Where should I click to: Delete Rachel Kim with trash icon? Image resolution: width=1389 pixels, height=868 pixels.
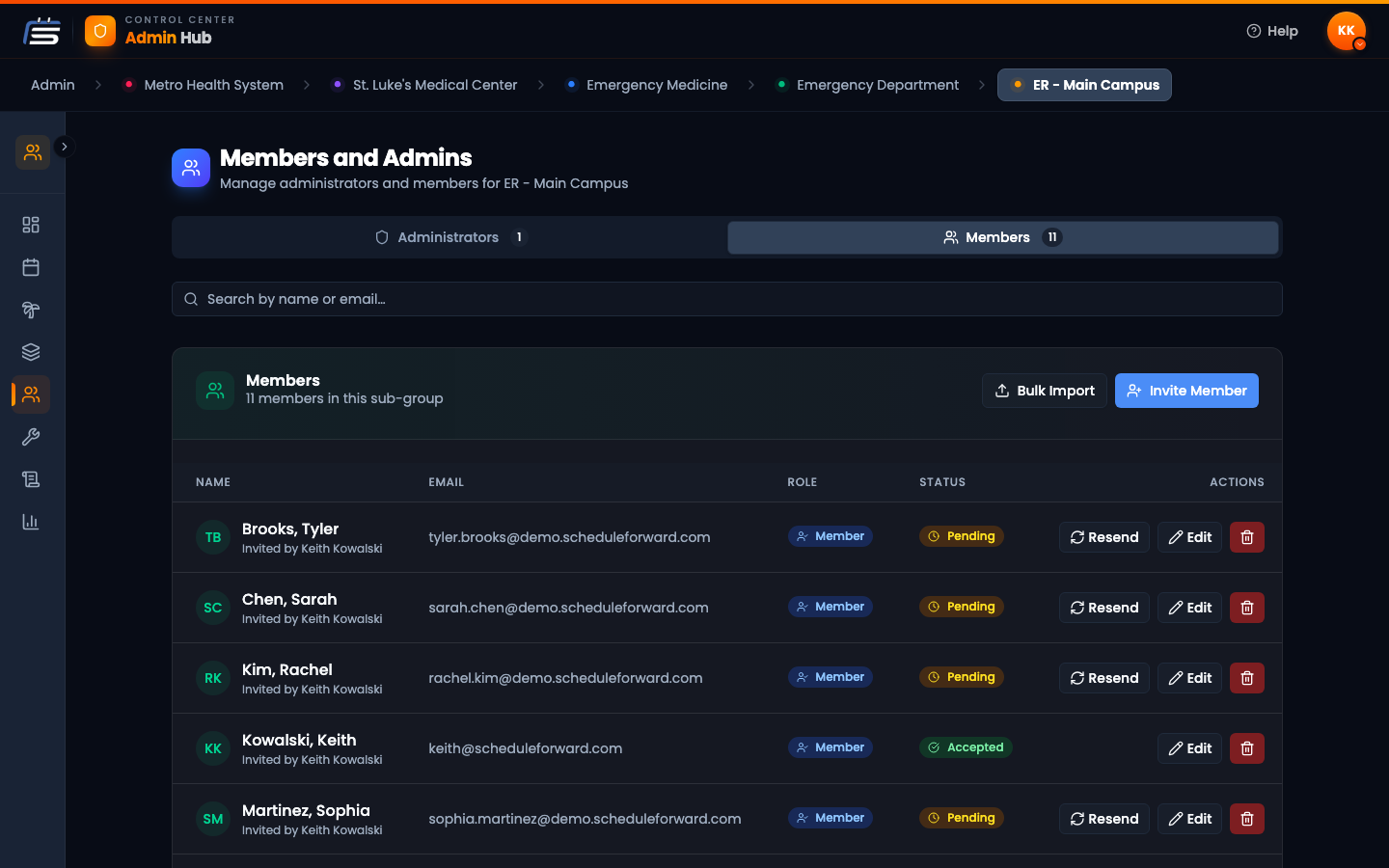(x=1247, y=678)
